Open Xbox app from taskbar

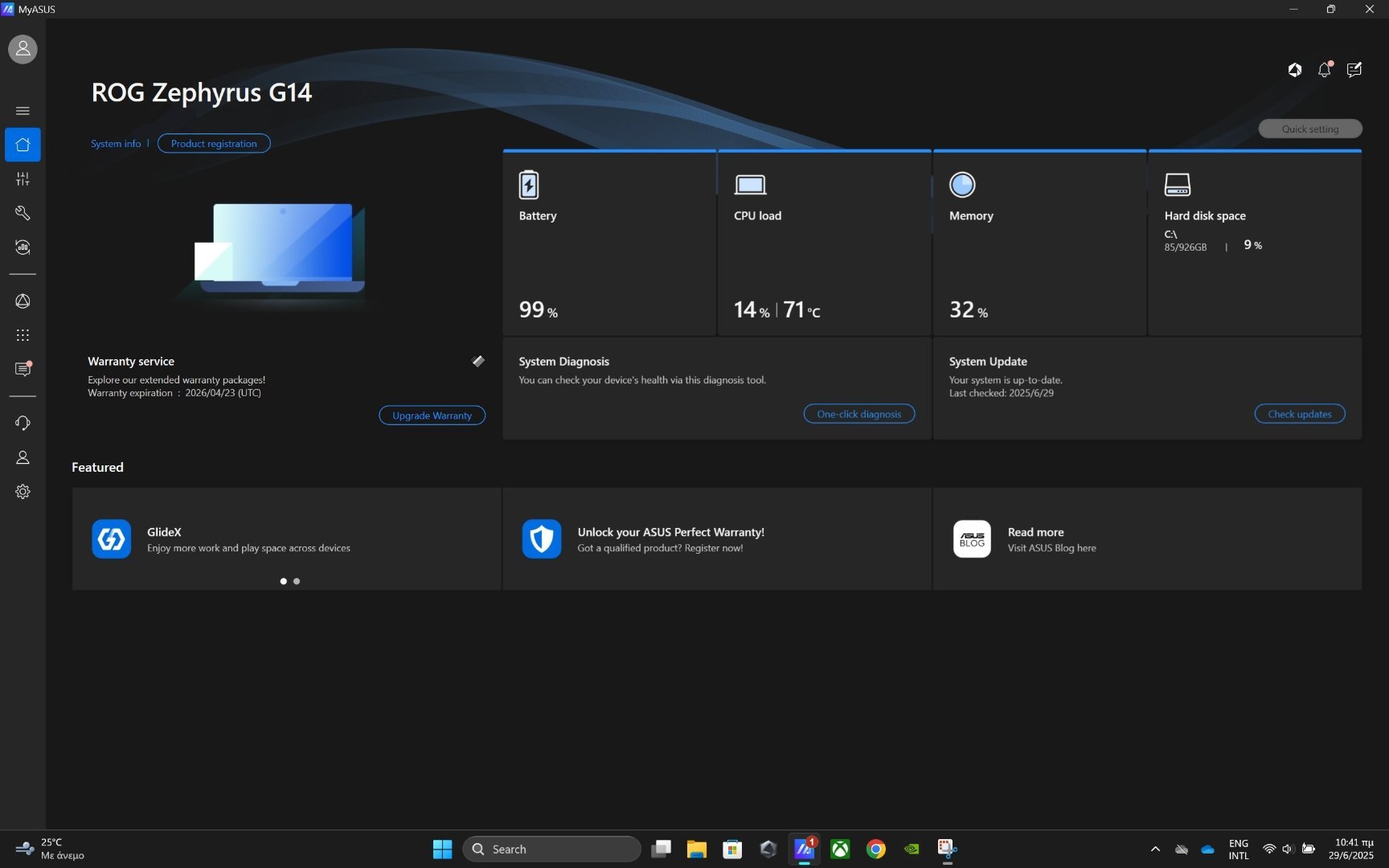coord(840,849)
